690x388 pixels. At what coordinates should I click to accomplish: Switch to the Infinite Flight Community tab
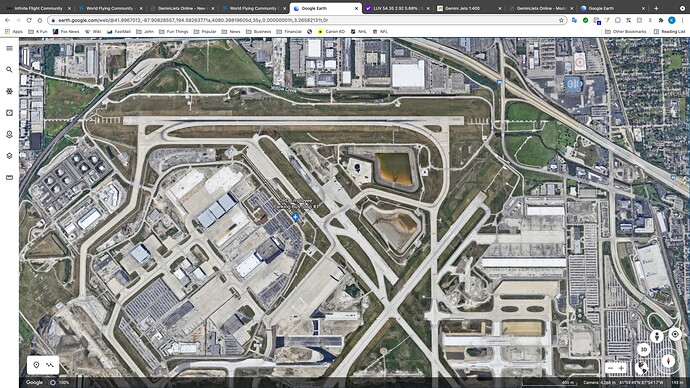(x=37, y=8)
